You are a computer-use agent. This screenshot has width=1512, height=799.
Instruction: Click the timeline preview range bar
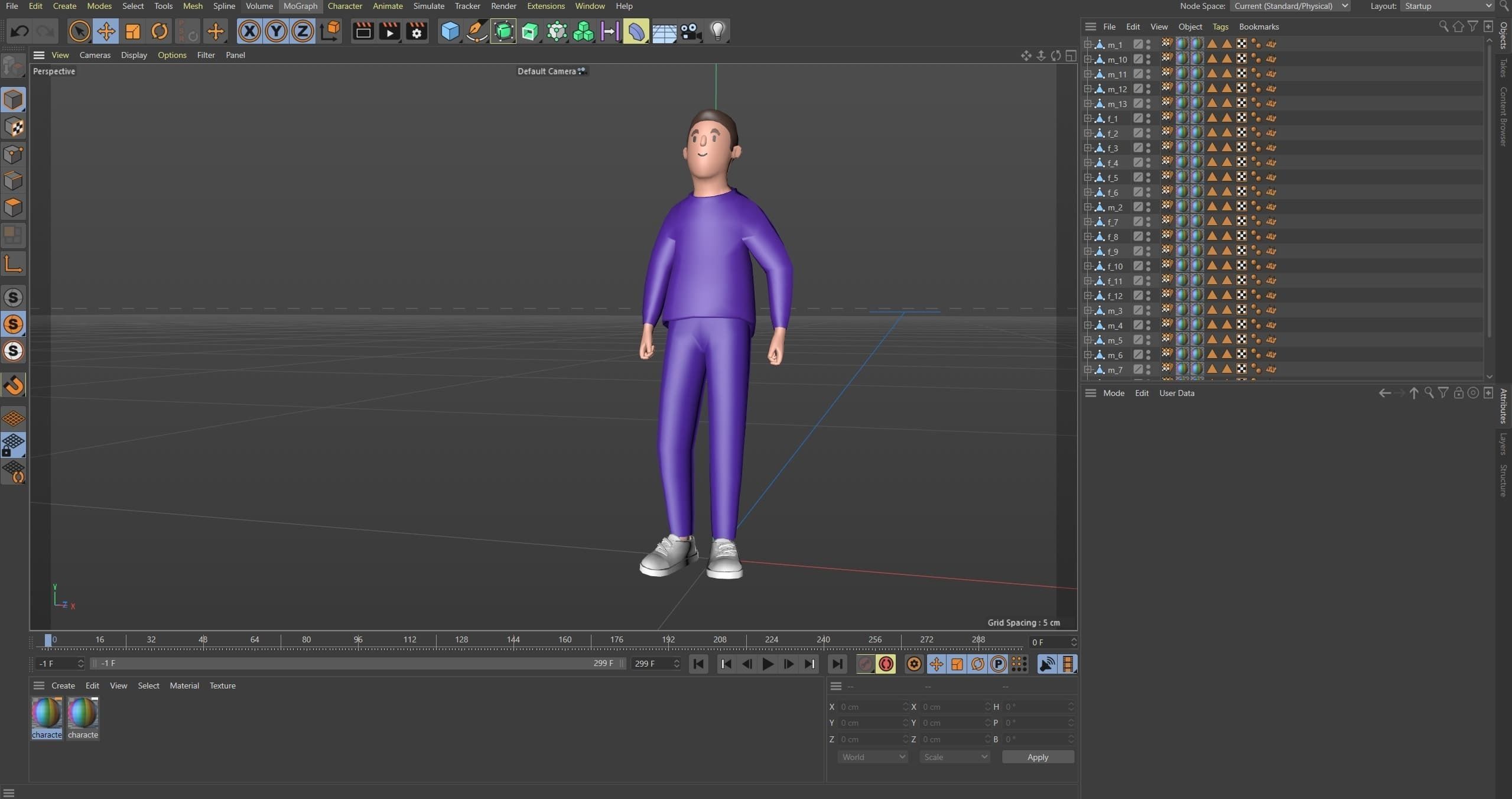pyautogui.click(x=357, y=664)
